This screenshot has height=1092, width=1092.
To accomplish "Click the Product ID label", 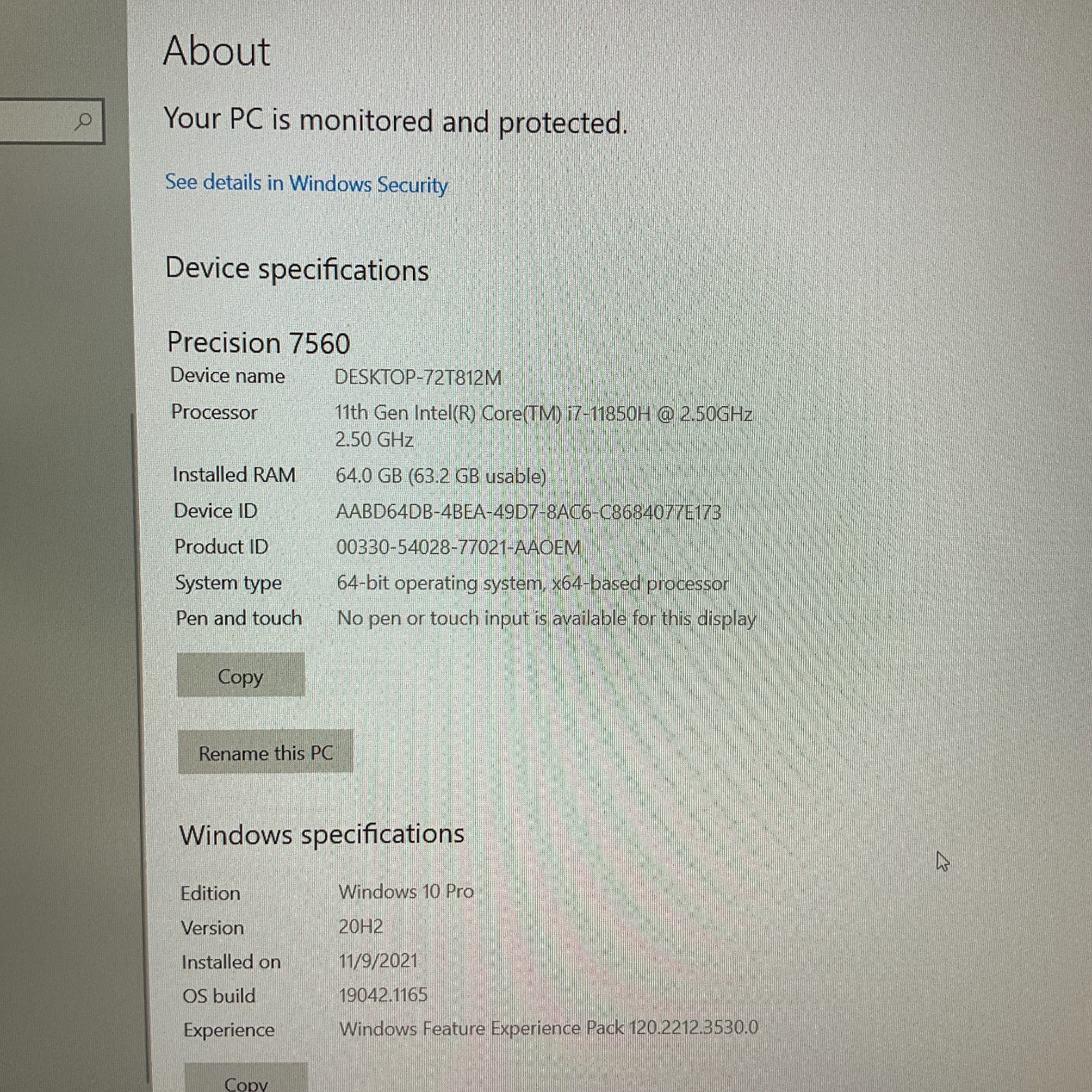I will [221, 547].
